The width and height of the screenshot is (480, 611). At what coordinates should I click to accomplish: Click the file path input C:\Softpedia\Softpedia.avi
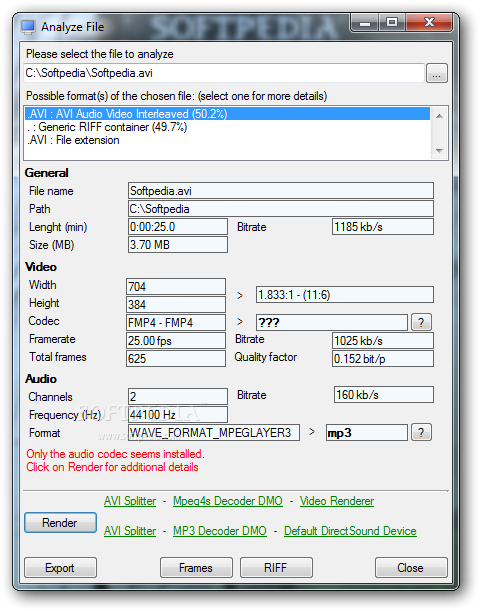(224, 73)
